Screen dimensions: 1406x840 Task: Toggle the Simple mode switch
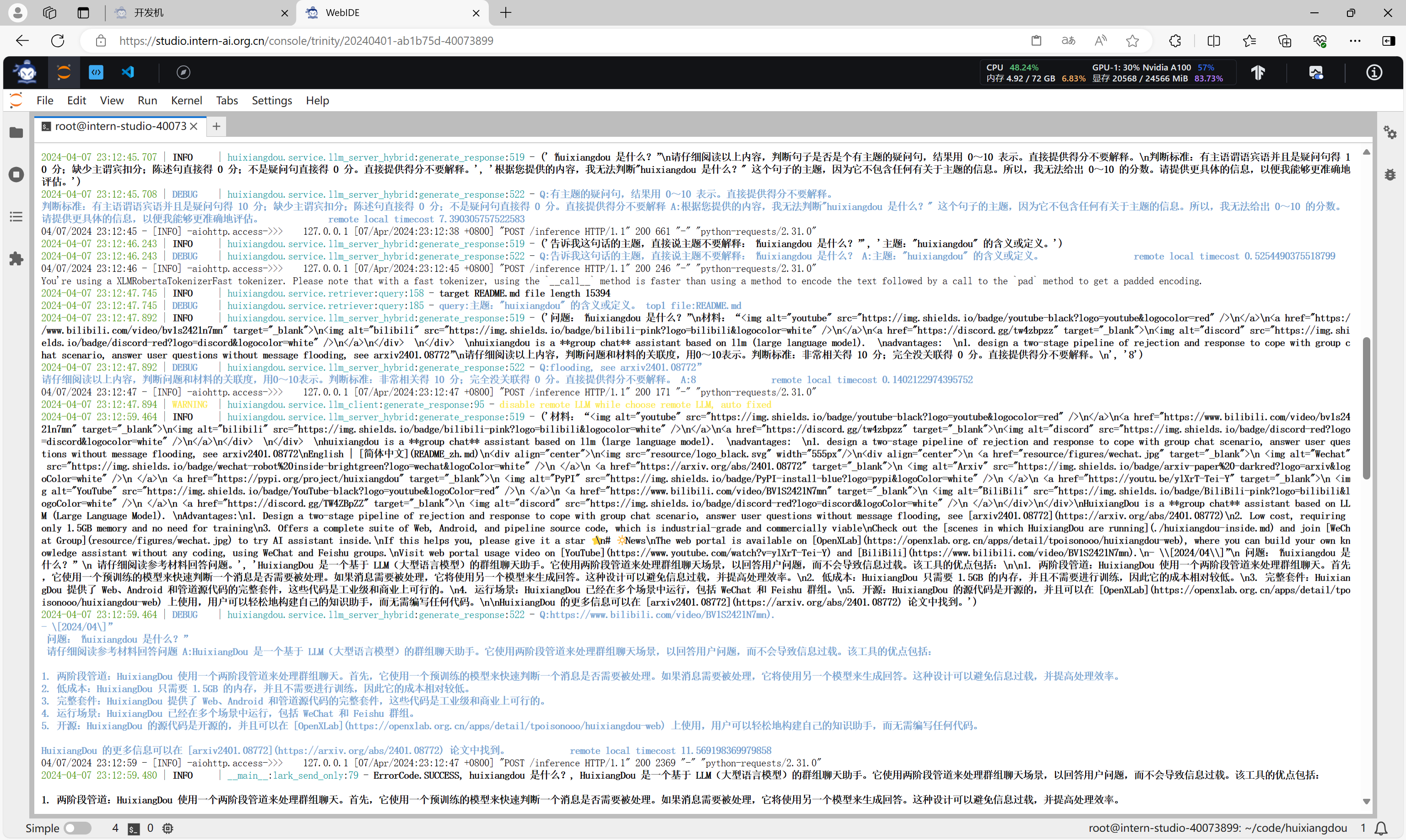[77, 828]
